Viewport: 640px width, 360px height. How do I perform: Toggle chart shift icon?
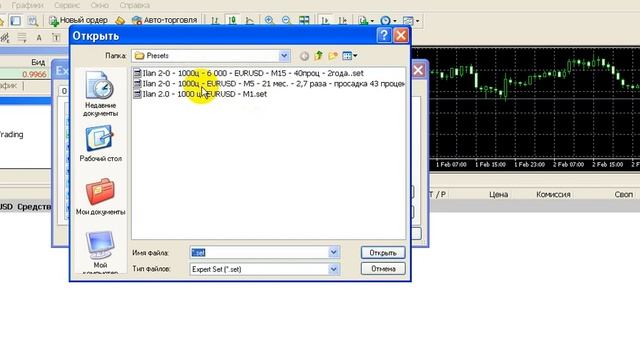[x=343, y=20]
